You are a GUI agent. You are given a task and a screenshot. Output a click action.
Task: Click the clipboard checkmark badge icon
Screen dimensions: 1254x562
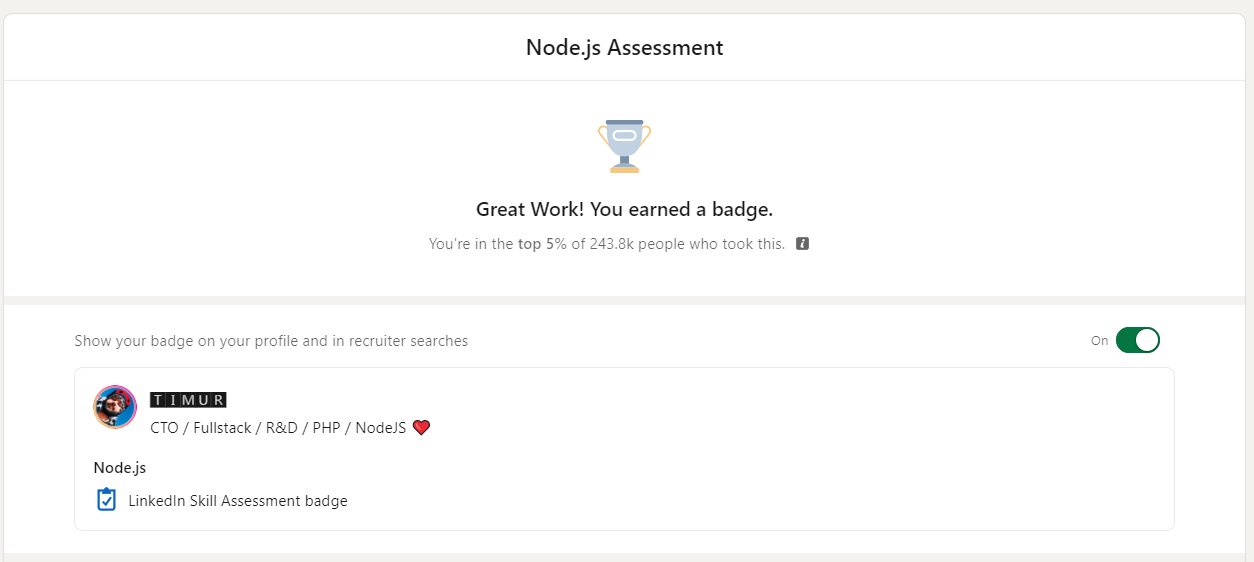tap(106, 500)
